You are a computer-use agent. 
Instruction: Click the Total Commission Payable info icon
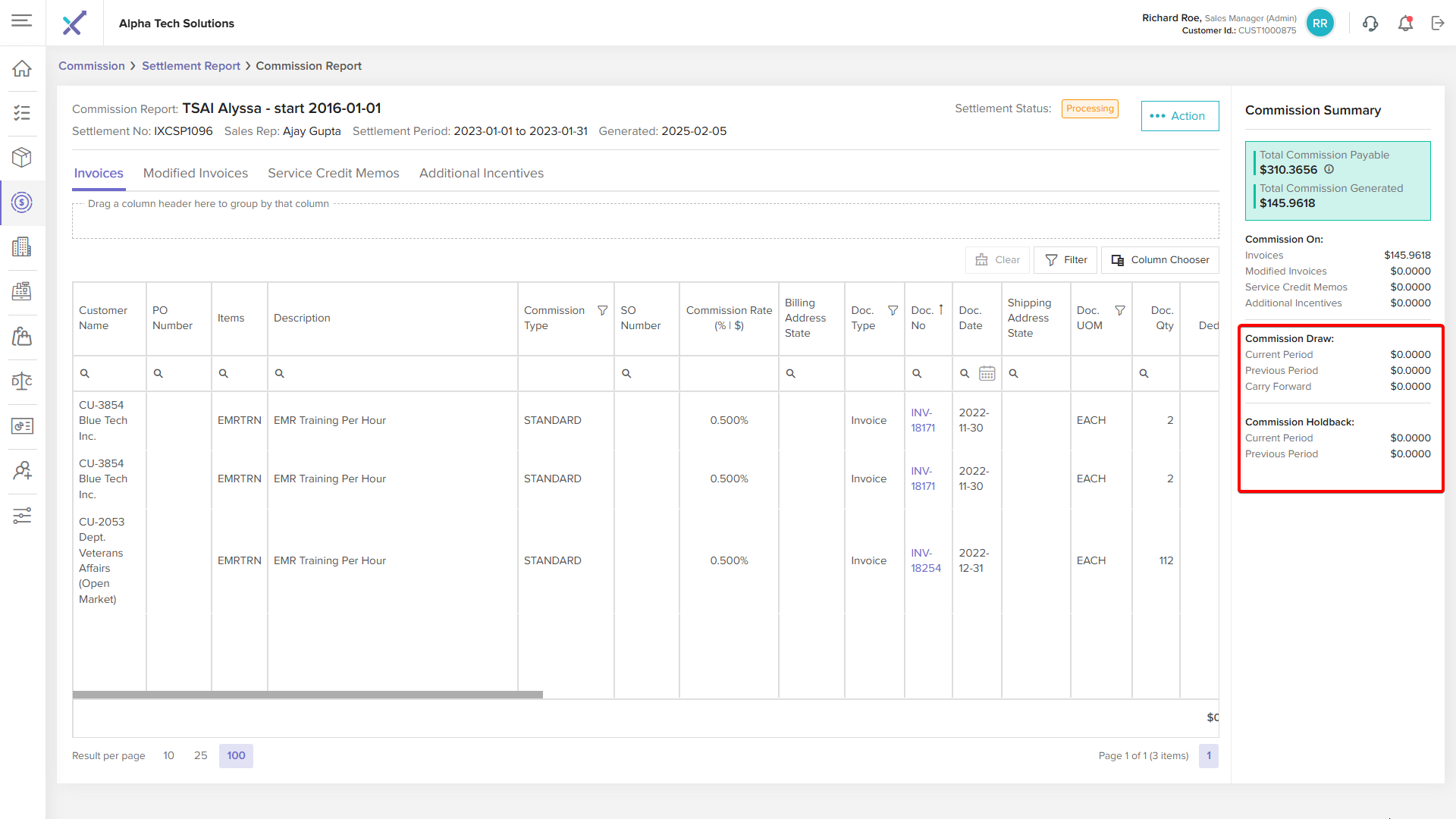click(1329, 170)
